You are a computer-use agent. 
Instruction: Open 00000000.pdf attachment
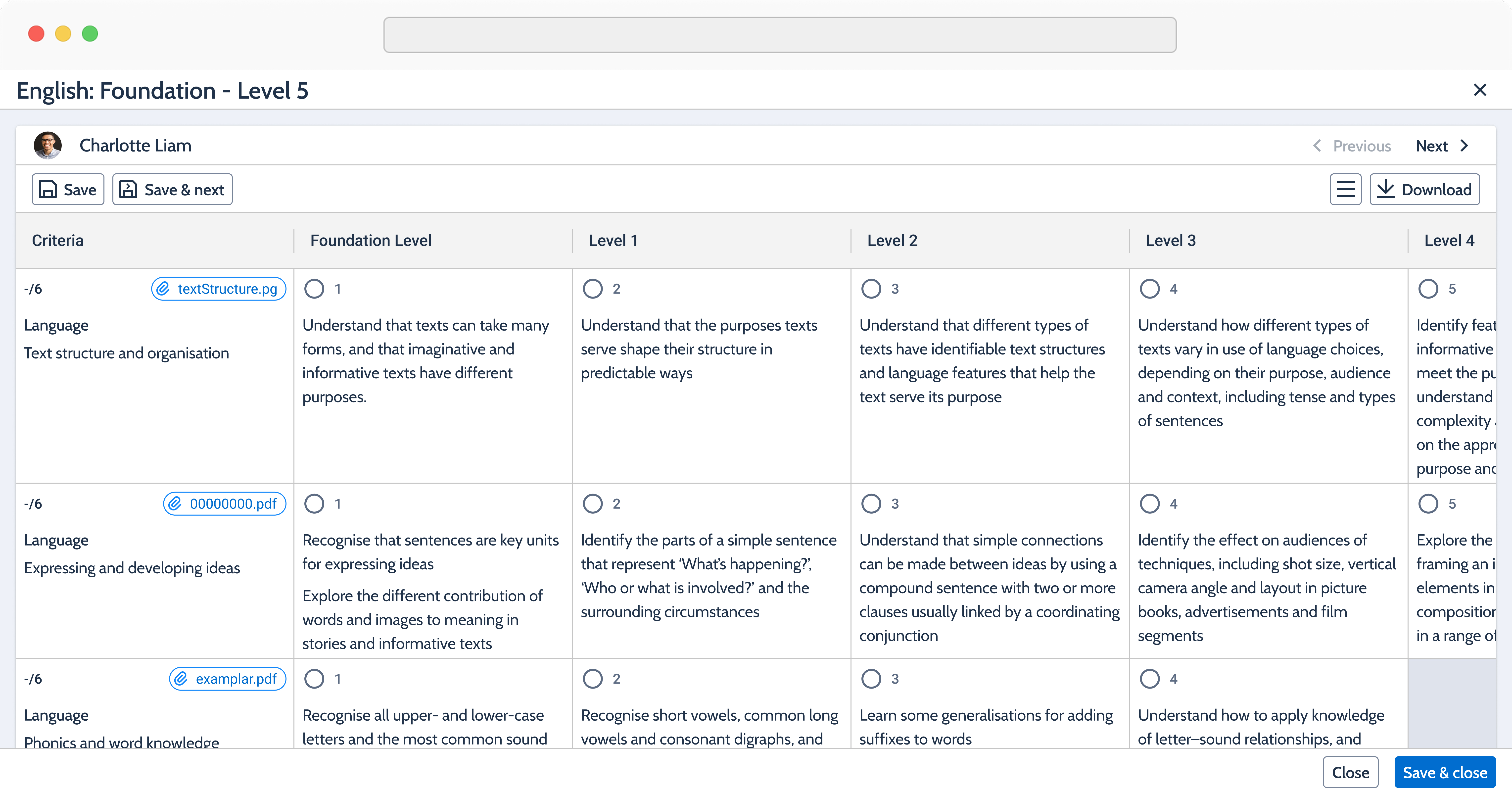point(224,504)
